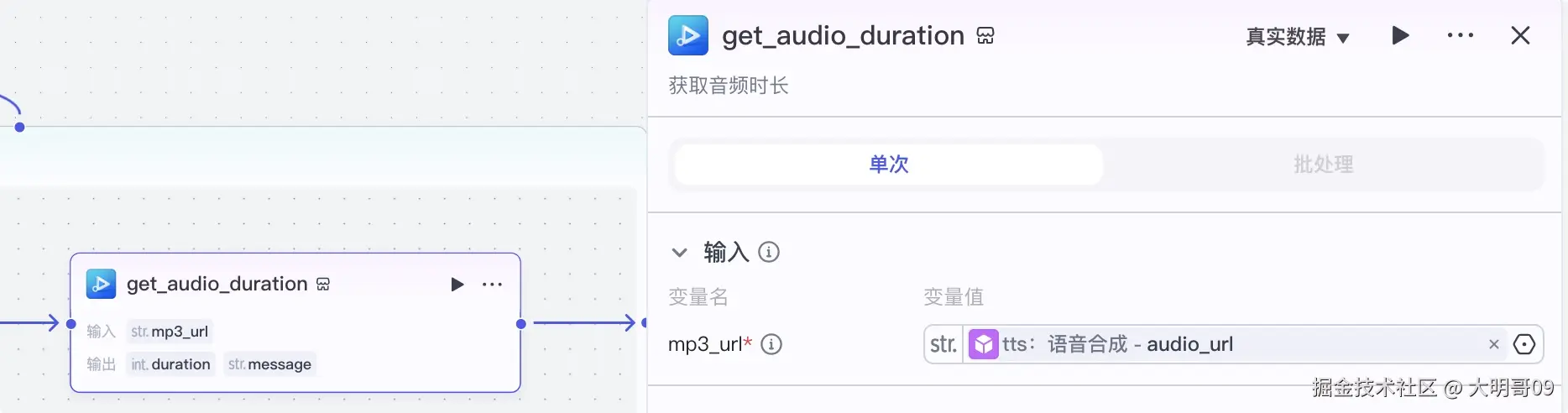Switch to the 批处理 tab
1568x413 pixels.
pos(1323,164)
